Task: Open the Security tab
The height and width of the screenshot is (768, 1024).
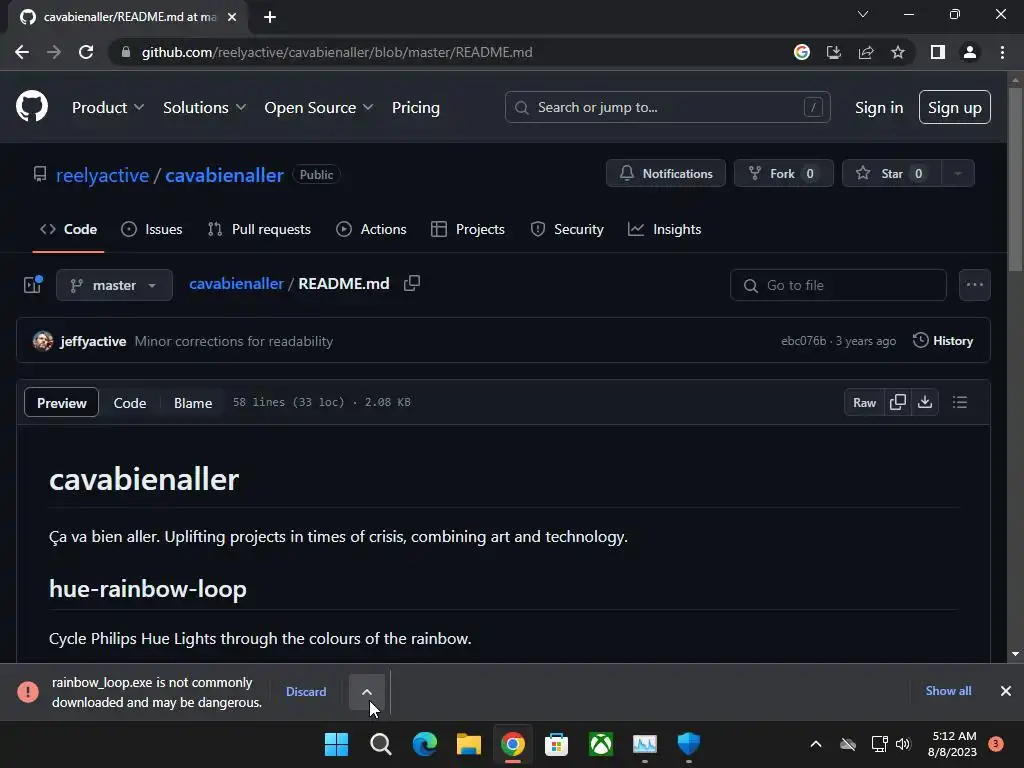Action: (x=567, y=229)
